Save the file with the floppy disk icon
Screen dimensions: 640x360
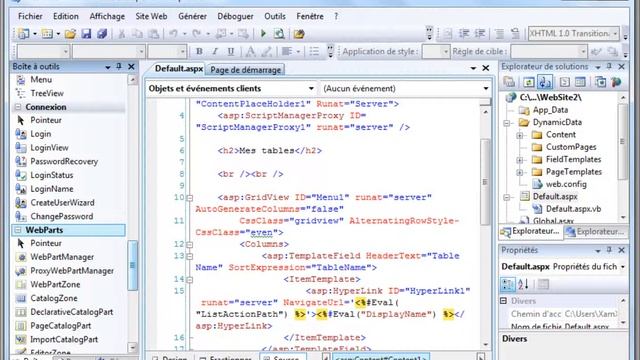(86, 34)
